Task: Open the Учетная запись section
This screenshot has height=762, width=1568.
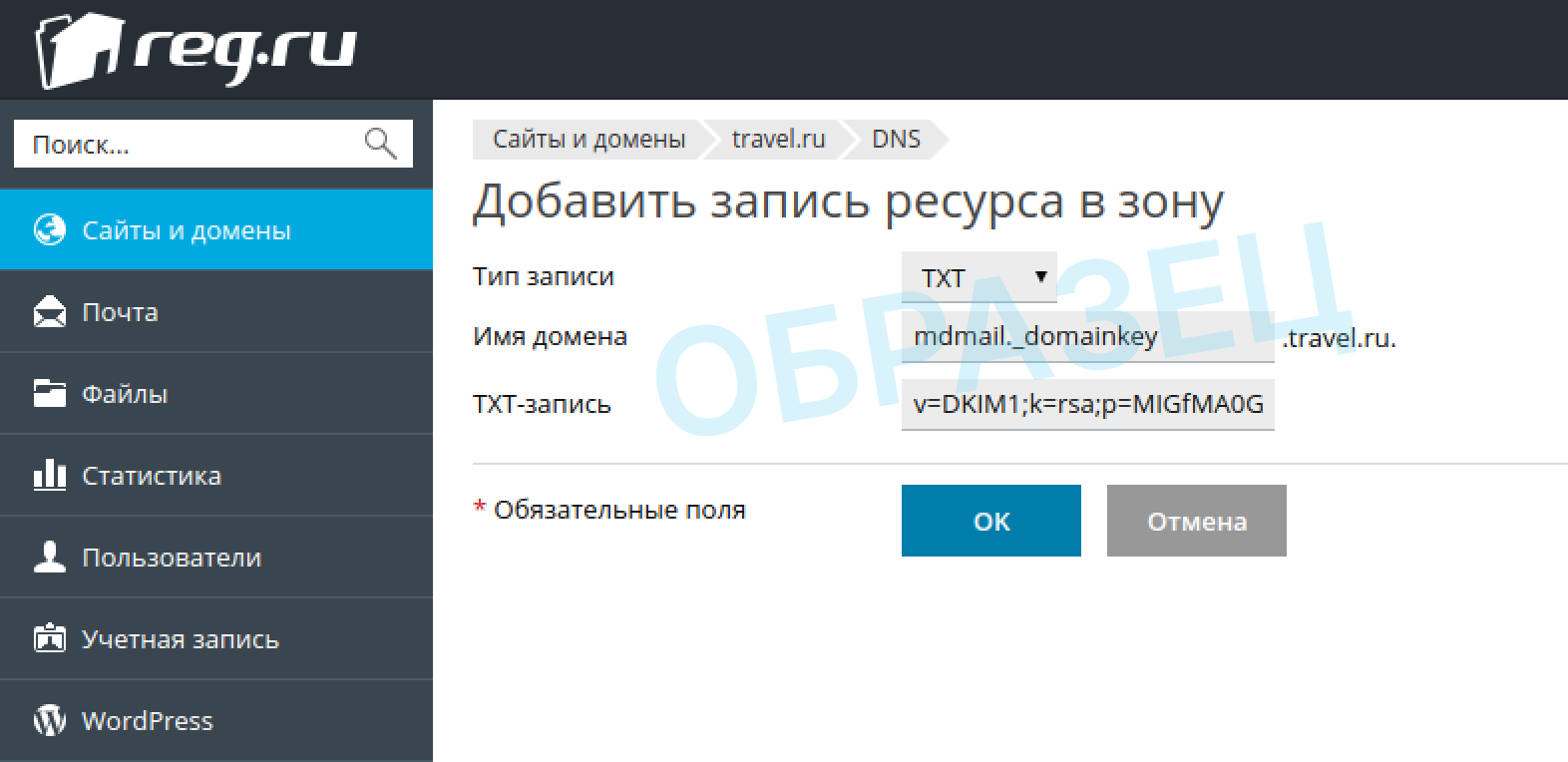Action: [216, 639]
